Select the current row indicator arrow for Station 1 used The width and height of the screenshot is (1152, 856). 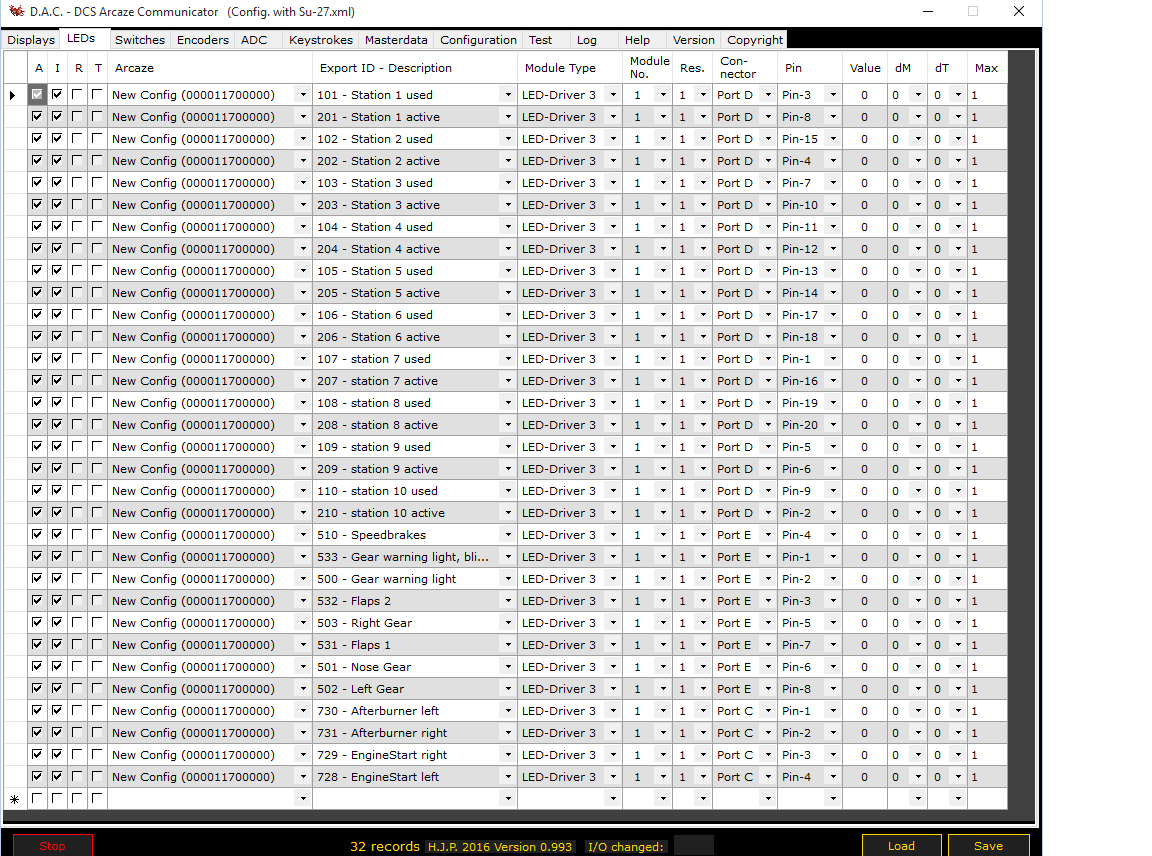tap(12, 95)
